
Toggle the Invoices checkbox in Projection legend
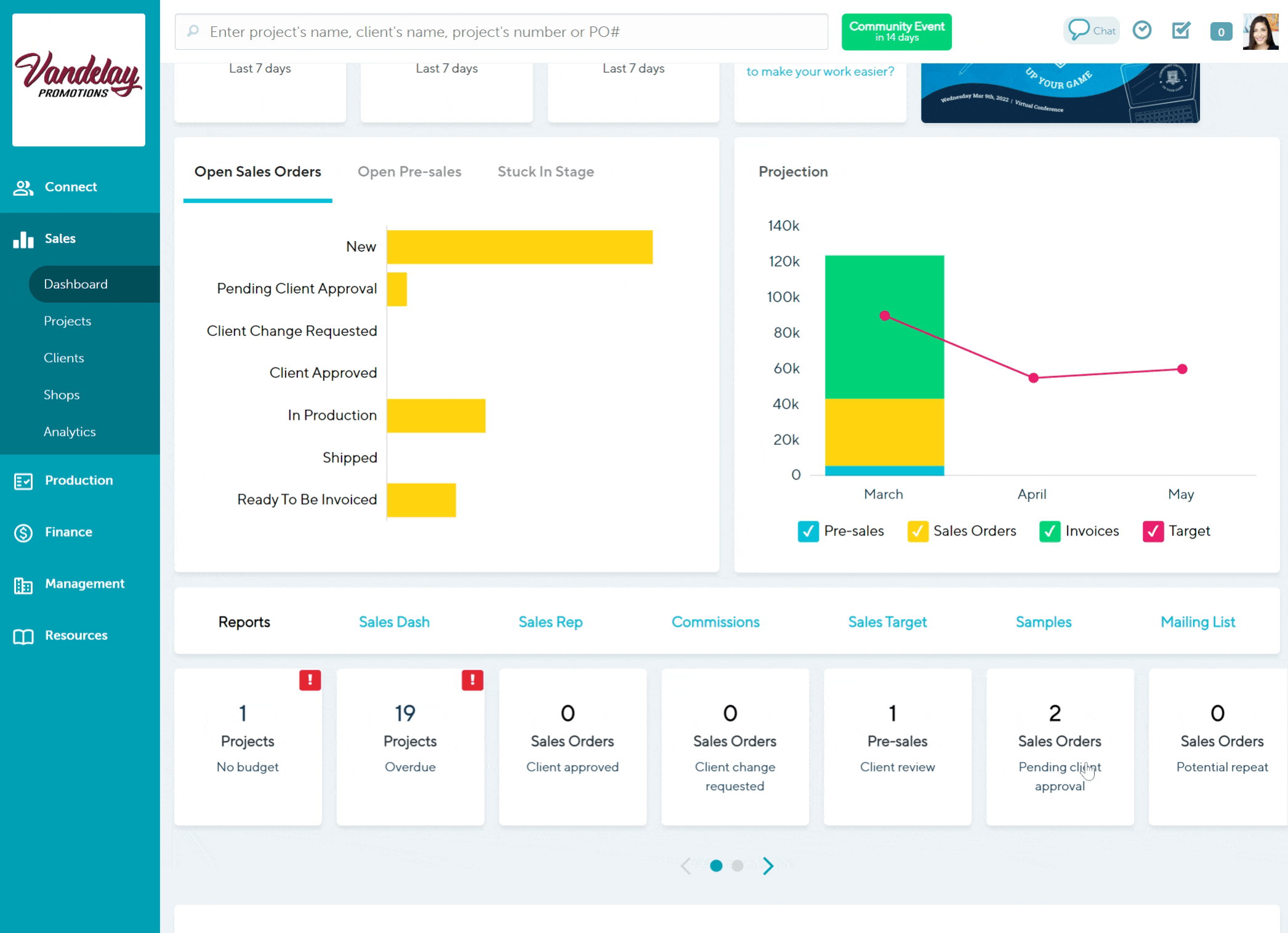pyautogui.click(x=1050, y=531)
